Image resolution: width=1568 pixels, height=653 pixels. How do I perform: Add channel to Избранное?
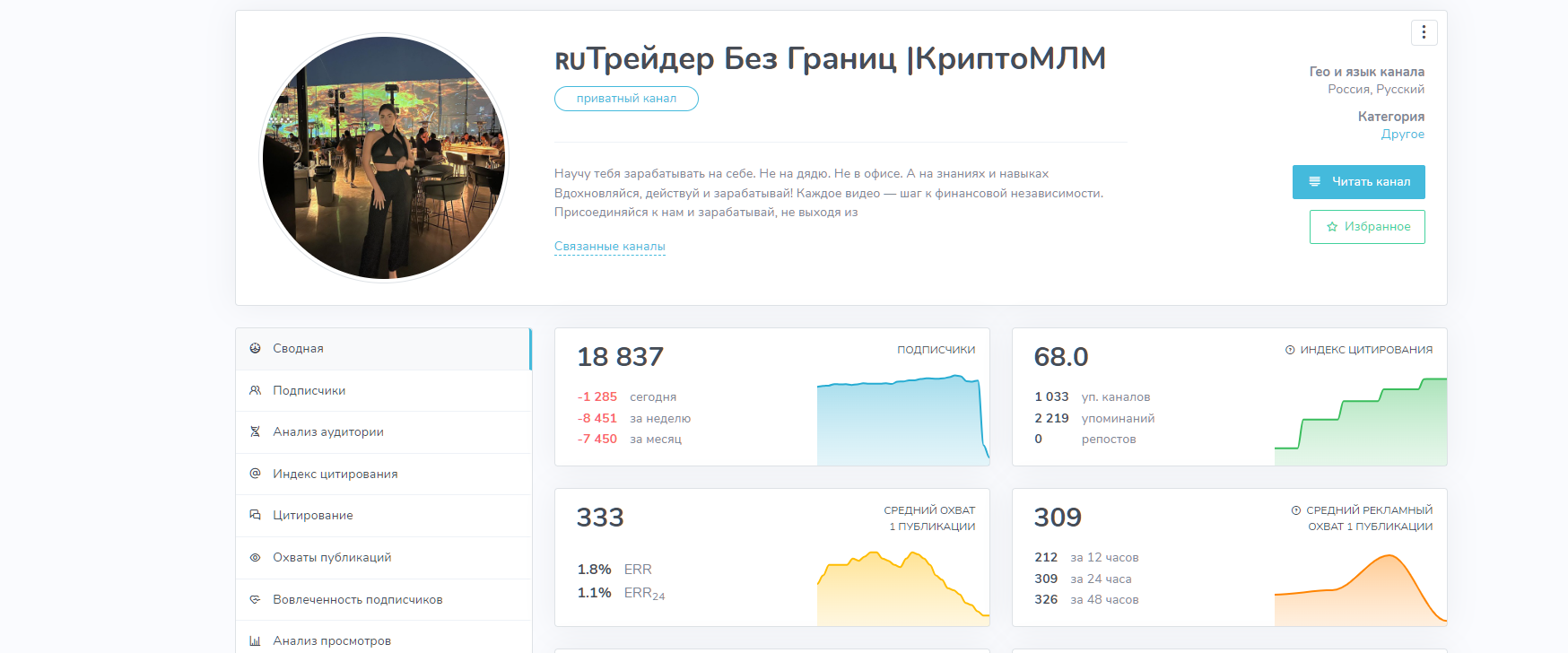point(1367,227)
